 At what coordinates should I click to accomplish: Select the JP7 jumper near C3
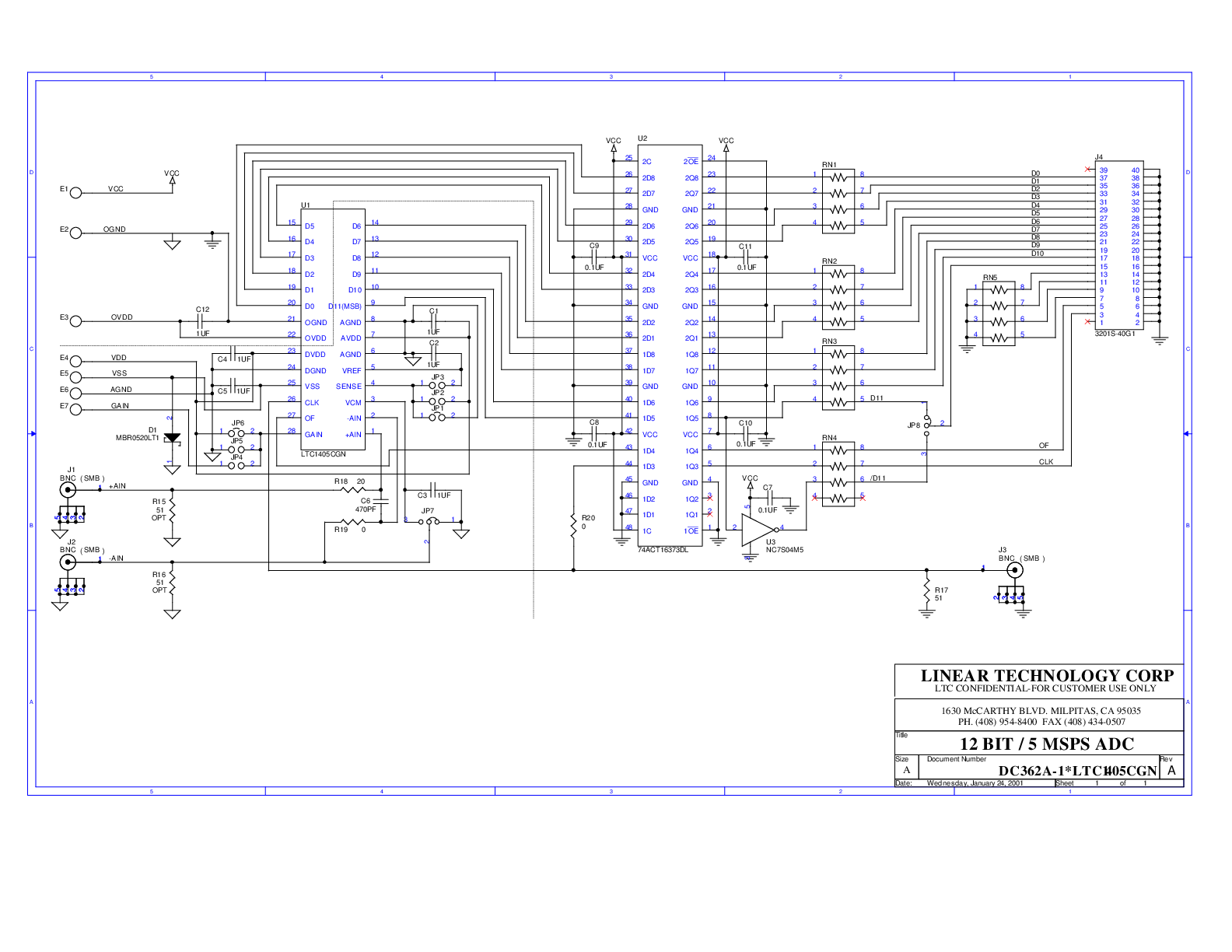pos(428,523)
